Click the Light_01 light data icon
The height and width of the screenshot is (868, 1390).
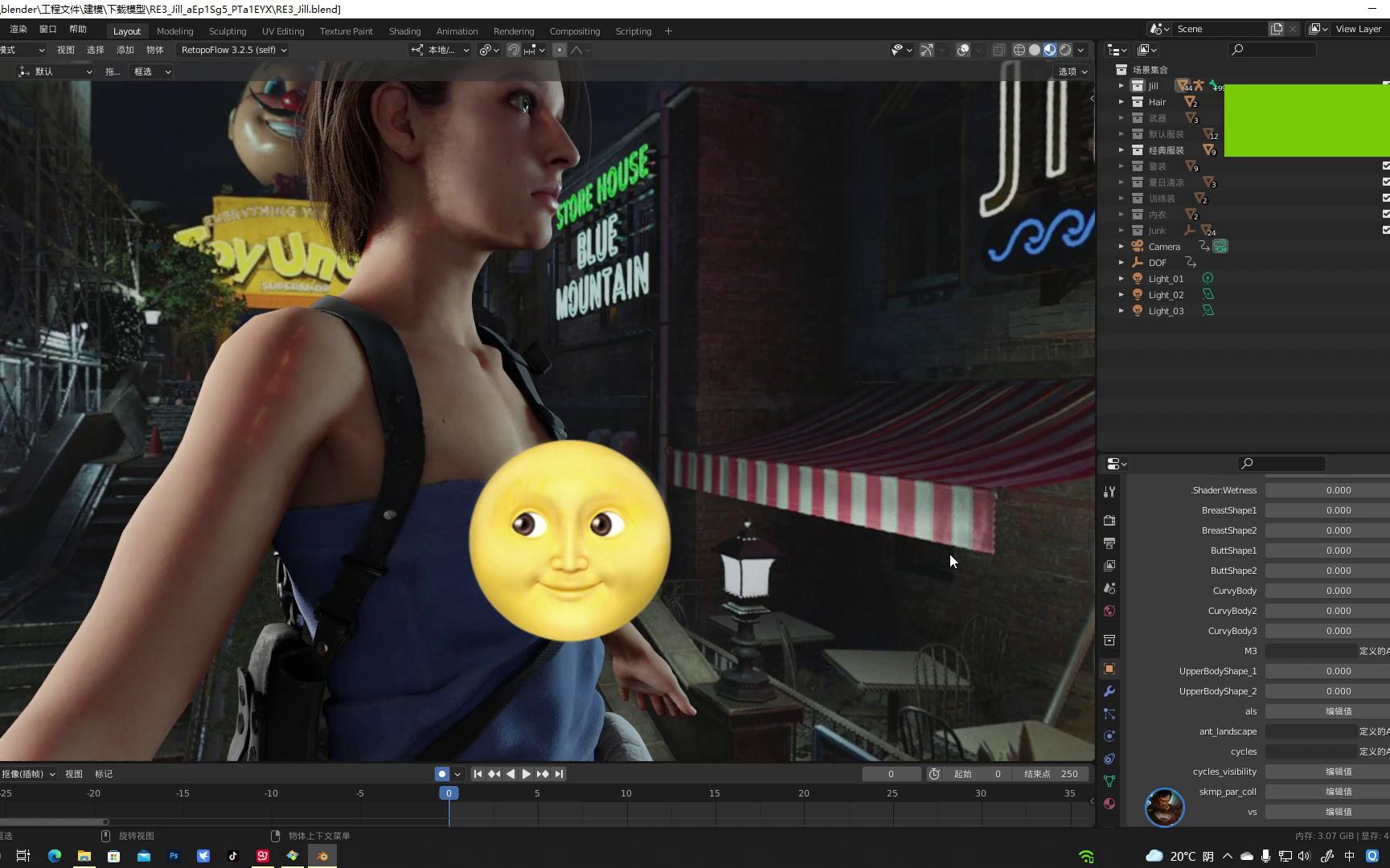(1208, 279)
